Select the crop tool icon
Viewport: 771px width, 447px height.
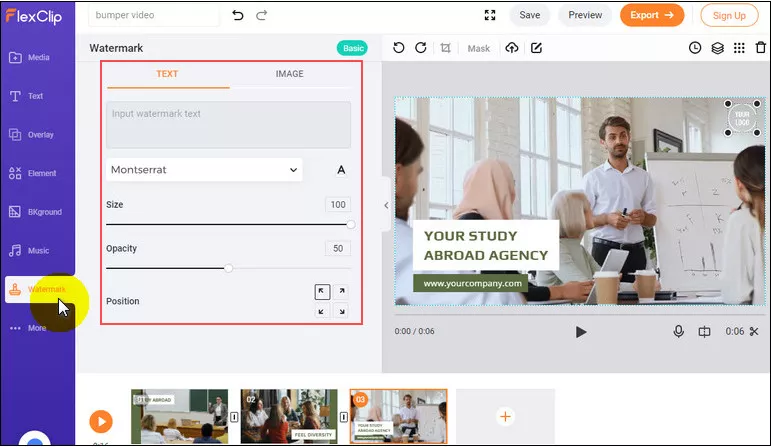[x=445, y=48]
